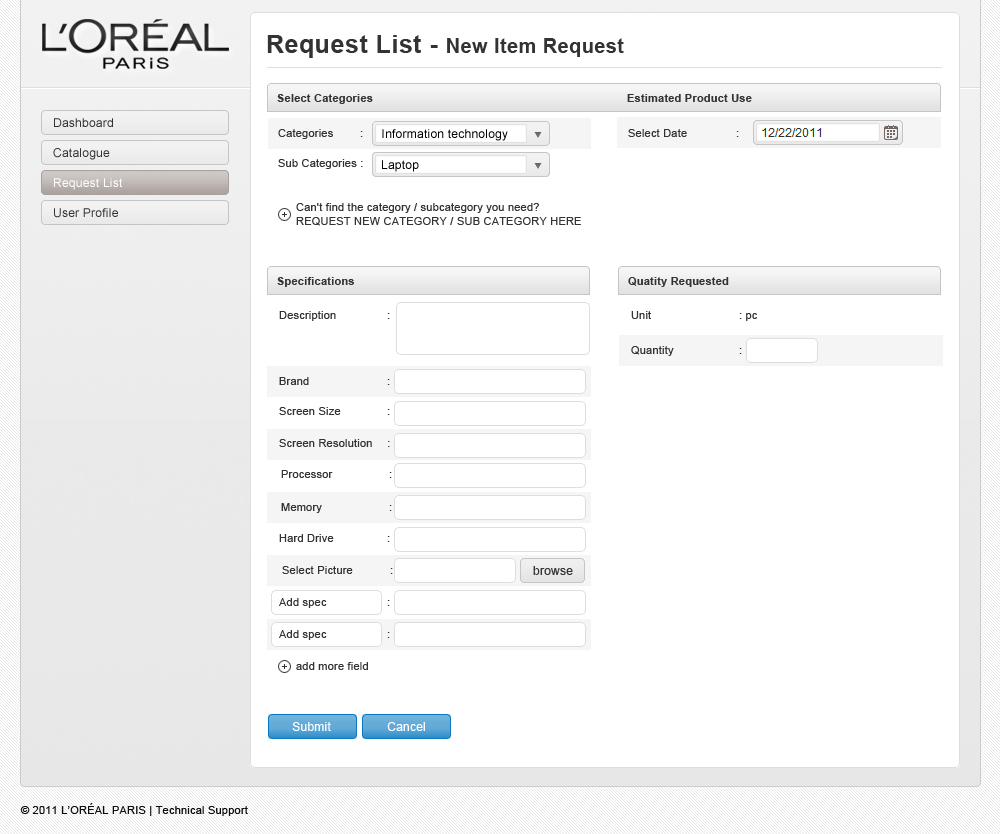Click the L'Oréal Paris logo
This screenshot has width=1000, height=834.
[135, 45]
